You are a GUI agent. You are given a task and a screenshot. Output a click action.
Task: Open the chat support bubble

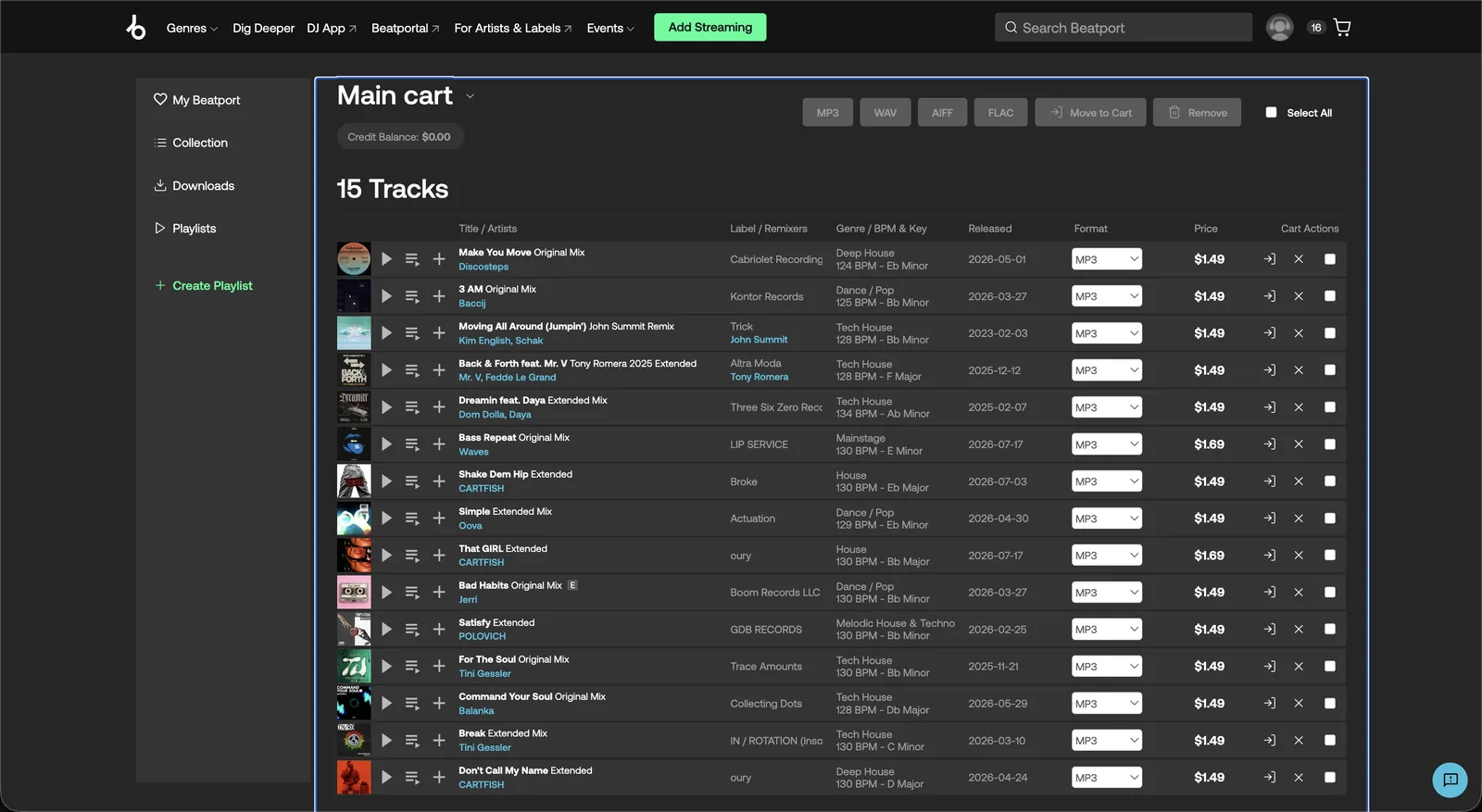coord(1450,780)
